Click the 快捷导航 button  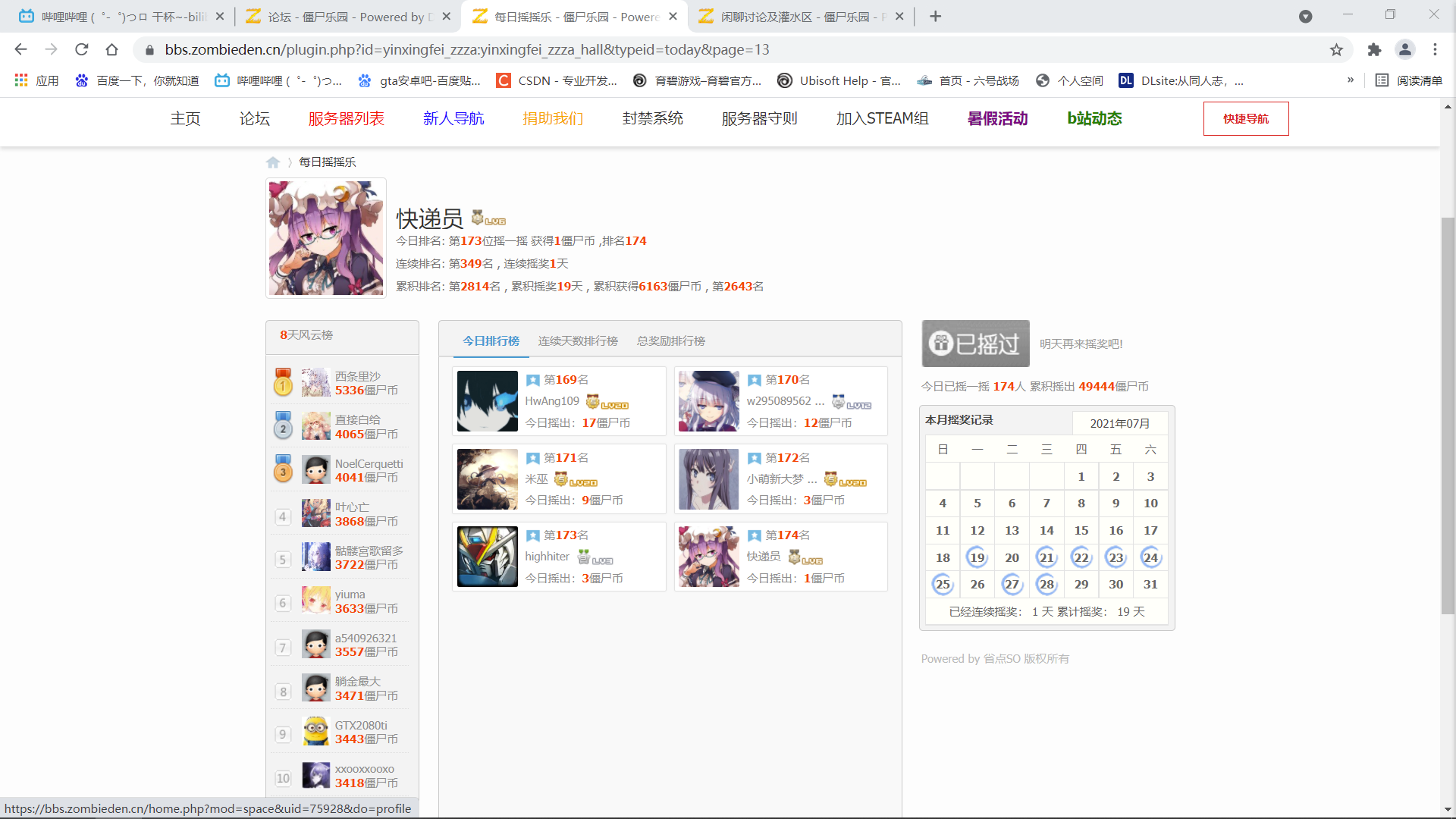pyautogui.click(x=1246, y=118)
